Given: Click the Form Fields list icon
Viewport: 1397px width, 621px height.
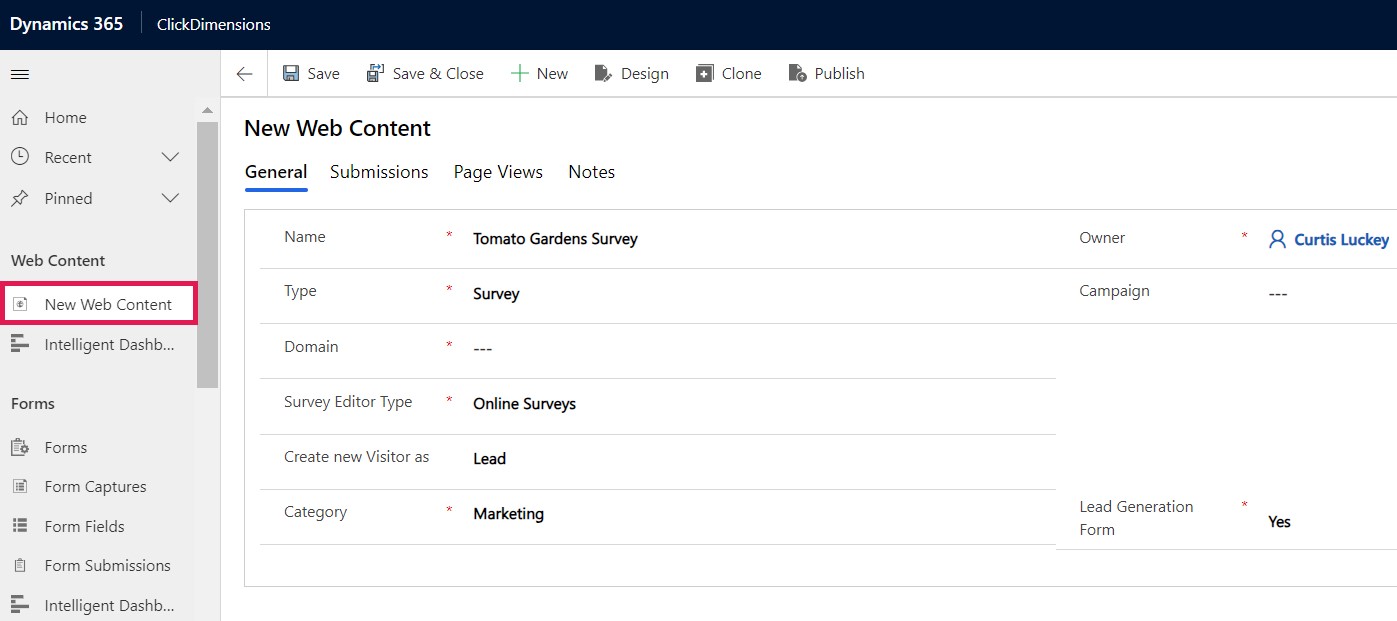Looking at the screenshot, I should click(x=20, y=526).
